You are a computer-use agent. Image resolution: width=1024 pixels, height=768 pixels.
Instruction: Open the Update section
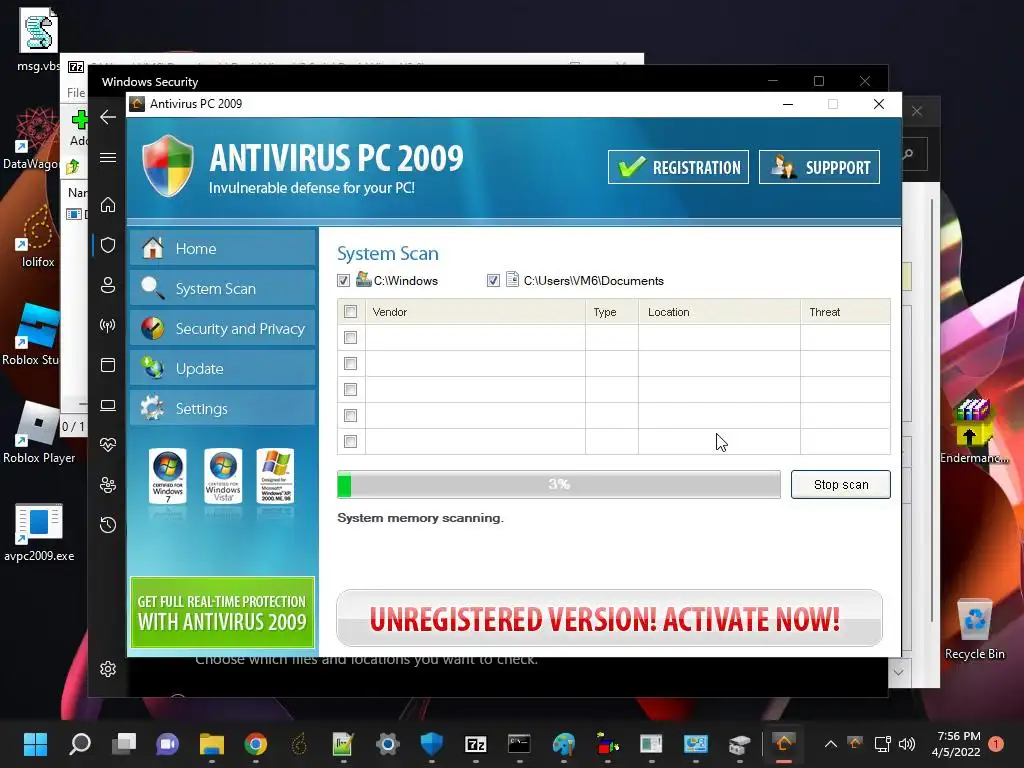coord(222,368)
